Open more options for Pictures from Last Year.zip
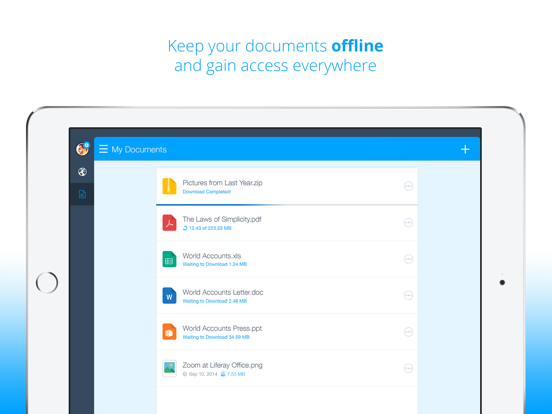The width and height of the screenshot is (552, 414). pyautogui.click(x=408, y=186)
